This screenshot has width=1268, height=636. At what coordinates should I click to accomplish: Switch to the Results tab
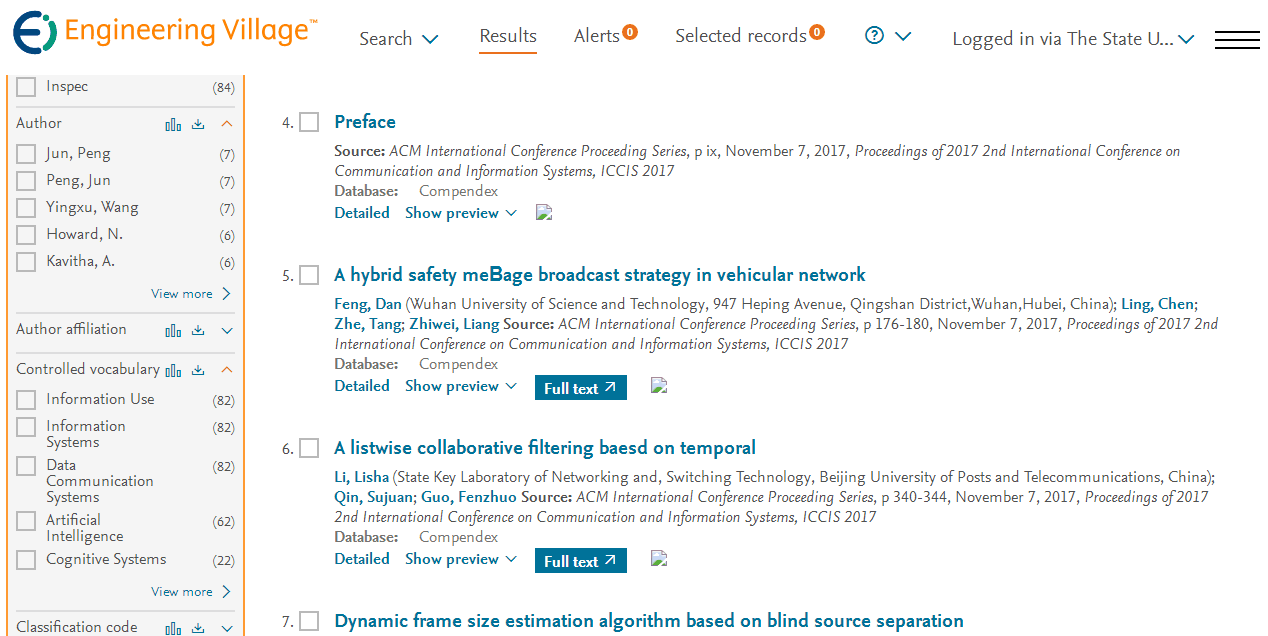coord(508,36)
